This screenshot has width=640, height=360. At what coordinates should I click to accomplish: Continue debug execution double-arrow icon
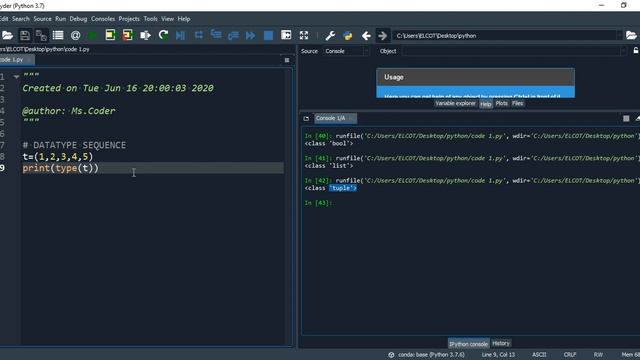click(x=251, y=36)
